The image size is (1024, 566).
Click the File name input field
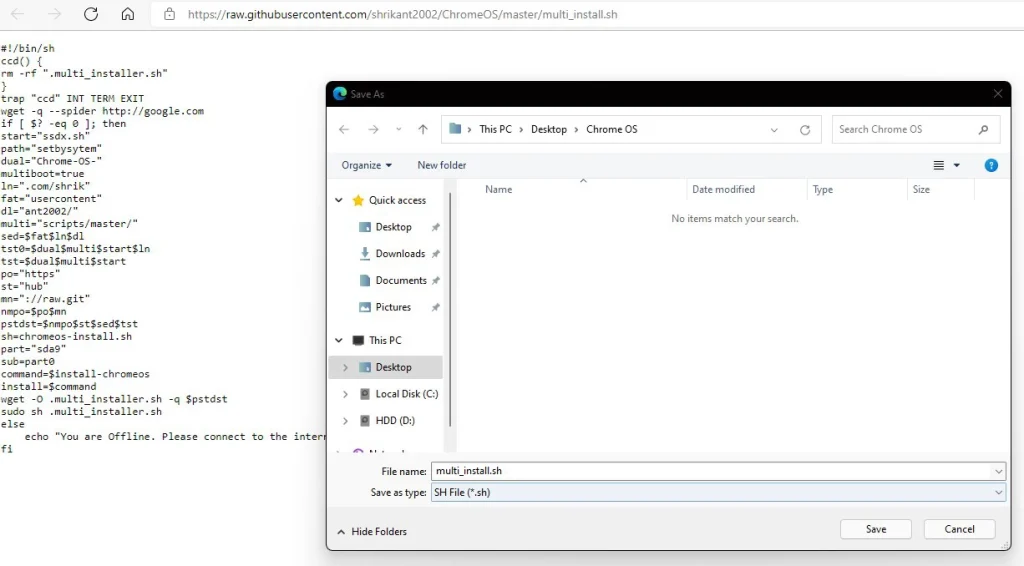pyautogui.click(x=710, y=471)
